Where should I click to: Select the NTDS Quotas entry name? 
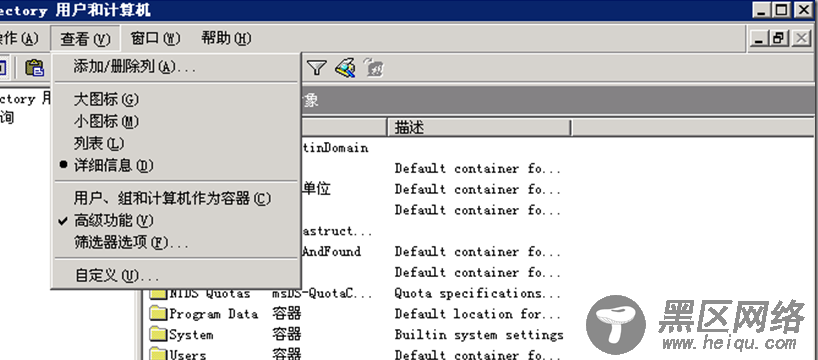click(x=210, y=294)
